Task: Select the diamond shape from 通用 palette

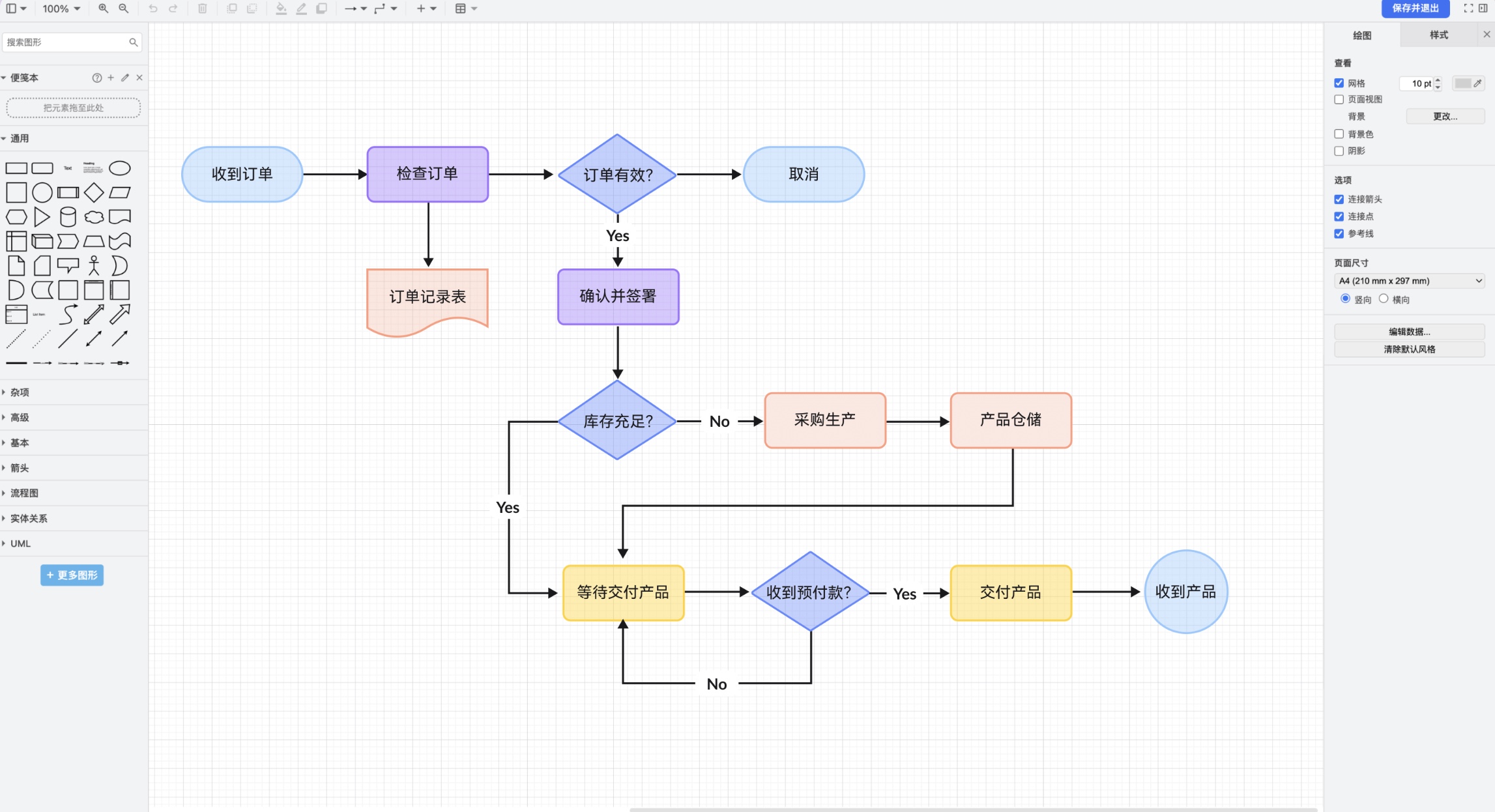Action: [94, 193]
